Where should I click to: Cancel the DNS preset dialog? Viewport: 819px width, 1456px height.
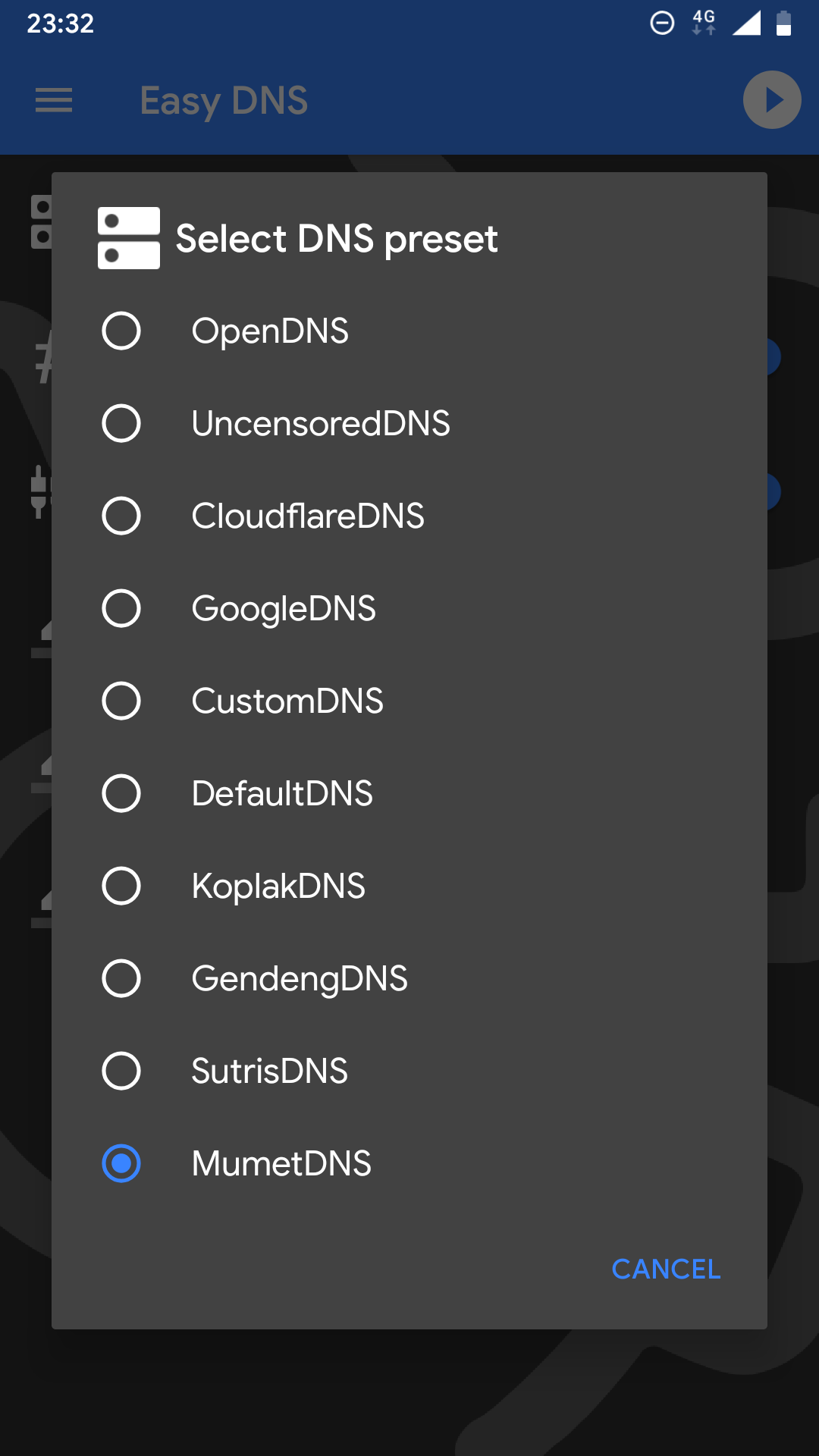point(666,1269)
